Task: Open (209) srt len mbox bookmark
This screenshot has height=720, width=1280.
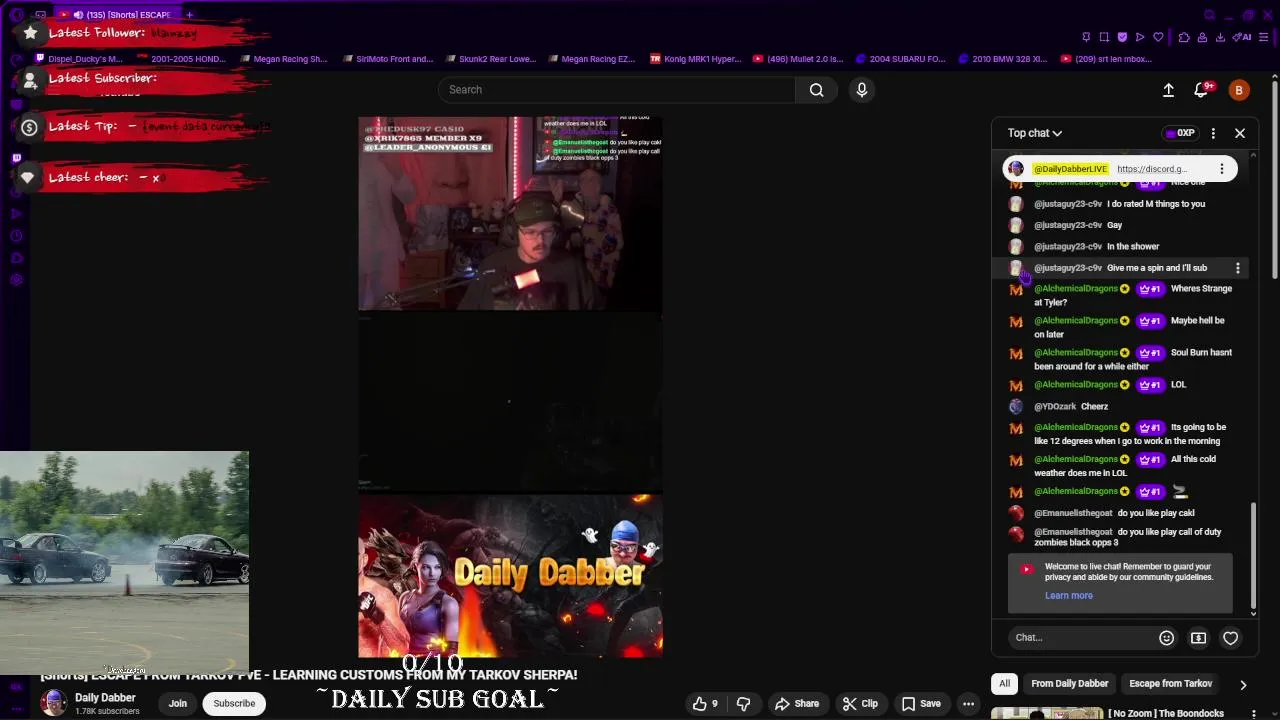Action: point(1106,59)
